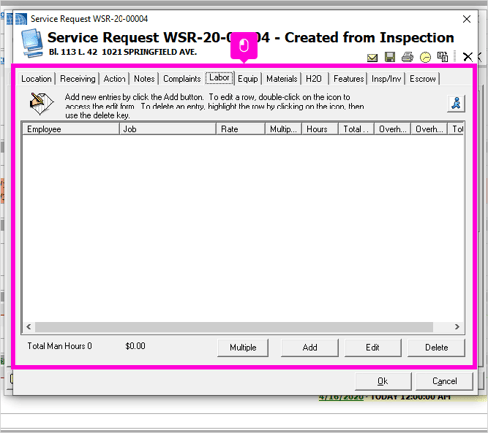Viewport: 488px width, 433px height.
Task: Switch to the Equip tab
Action: tap(248, 79)
